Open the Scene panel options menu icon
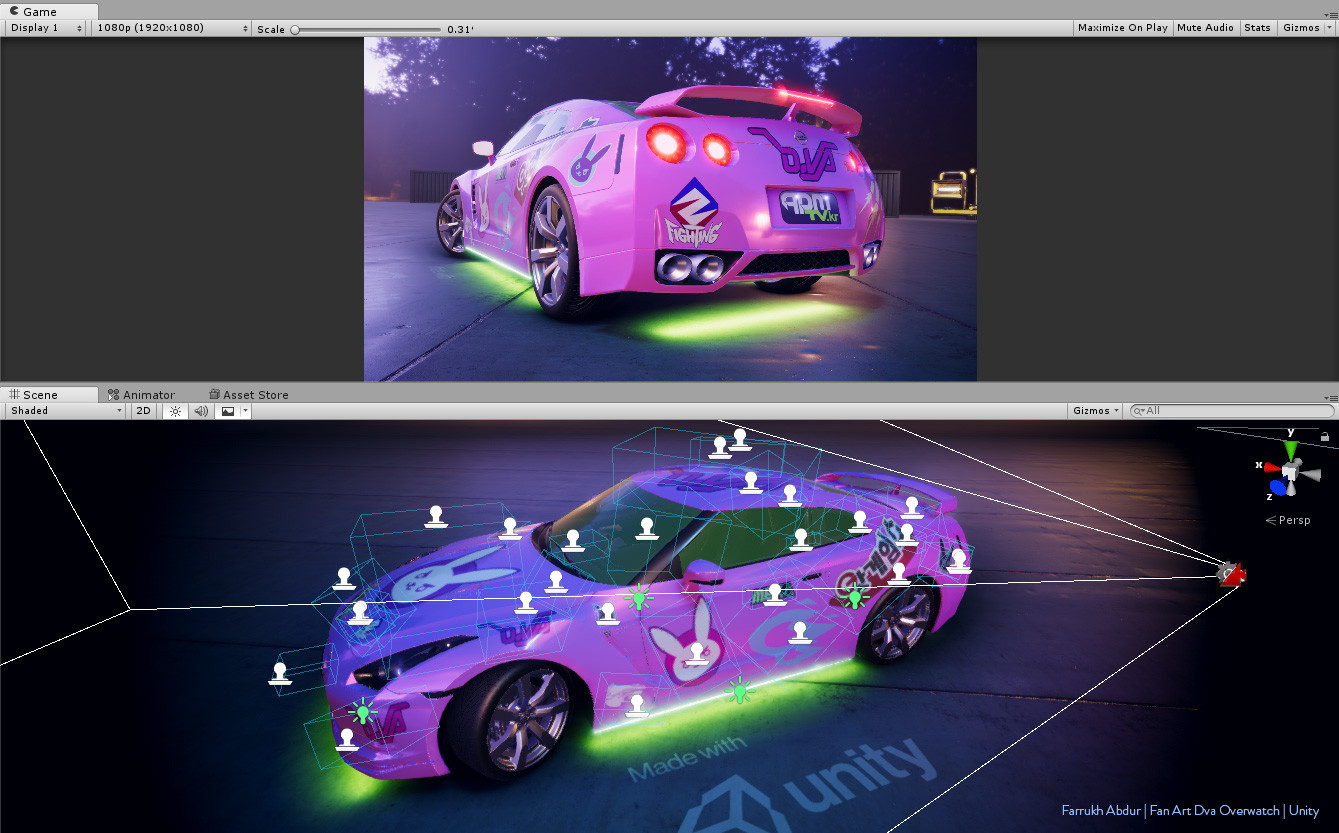 coord(1331,398)
